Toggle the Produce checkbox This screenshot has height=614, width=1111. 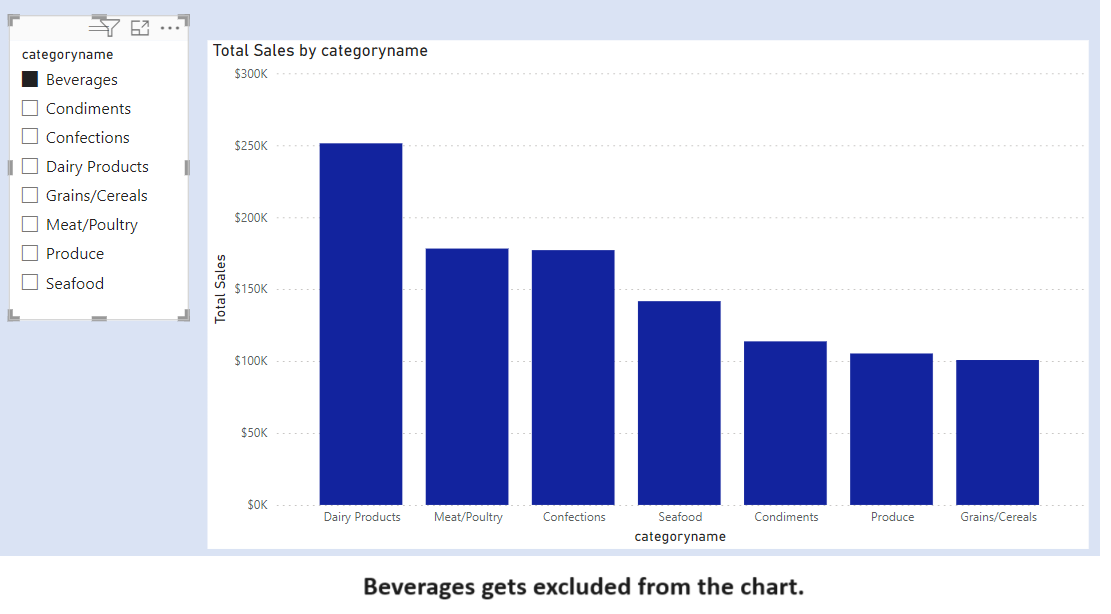pyautogui.click(x=30, y=253)
